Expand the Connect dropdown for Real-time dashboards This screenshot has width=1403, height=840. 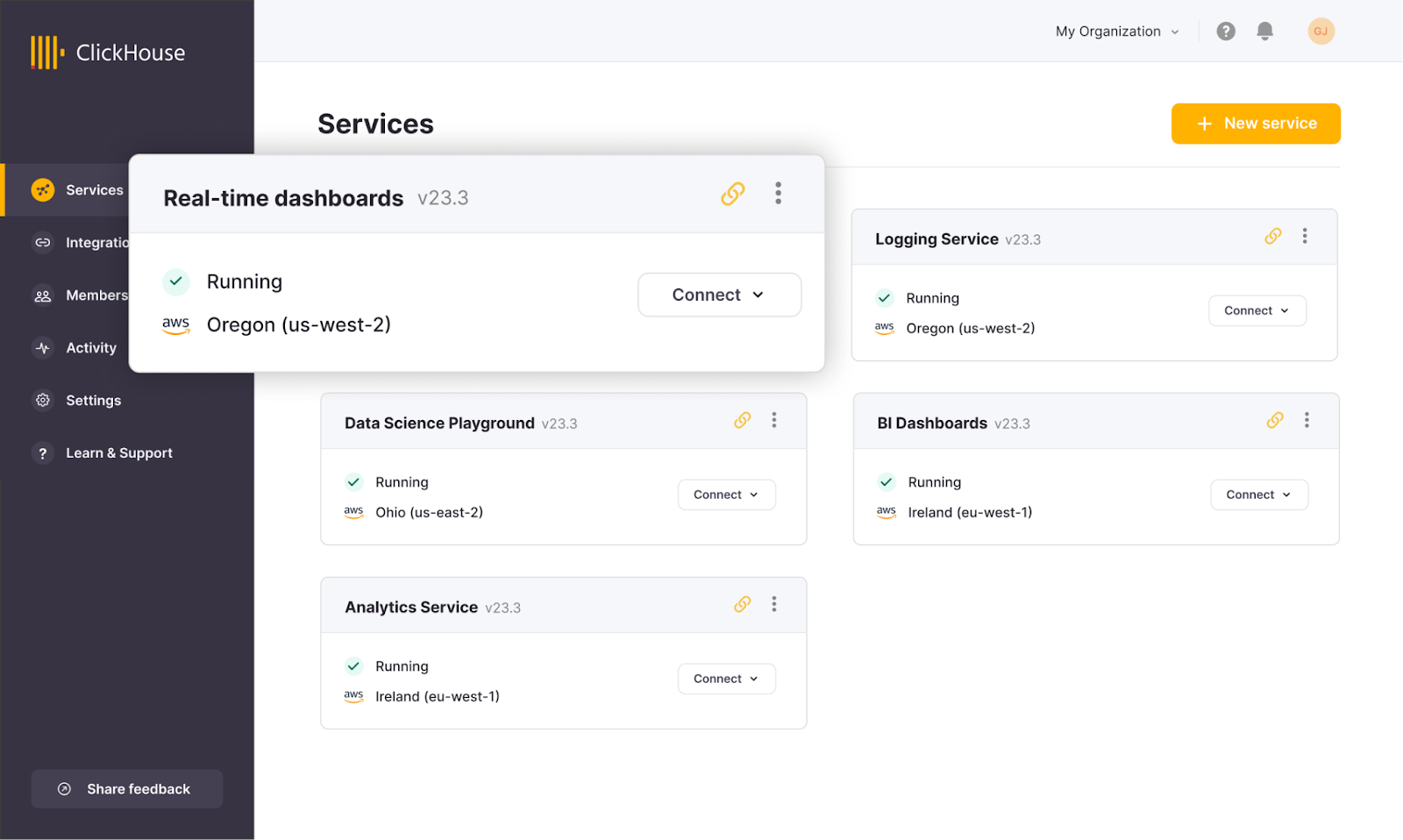719,295
